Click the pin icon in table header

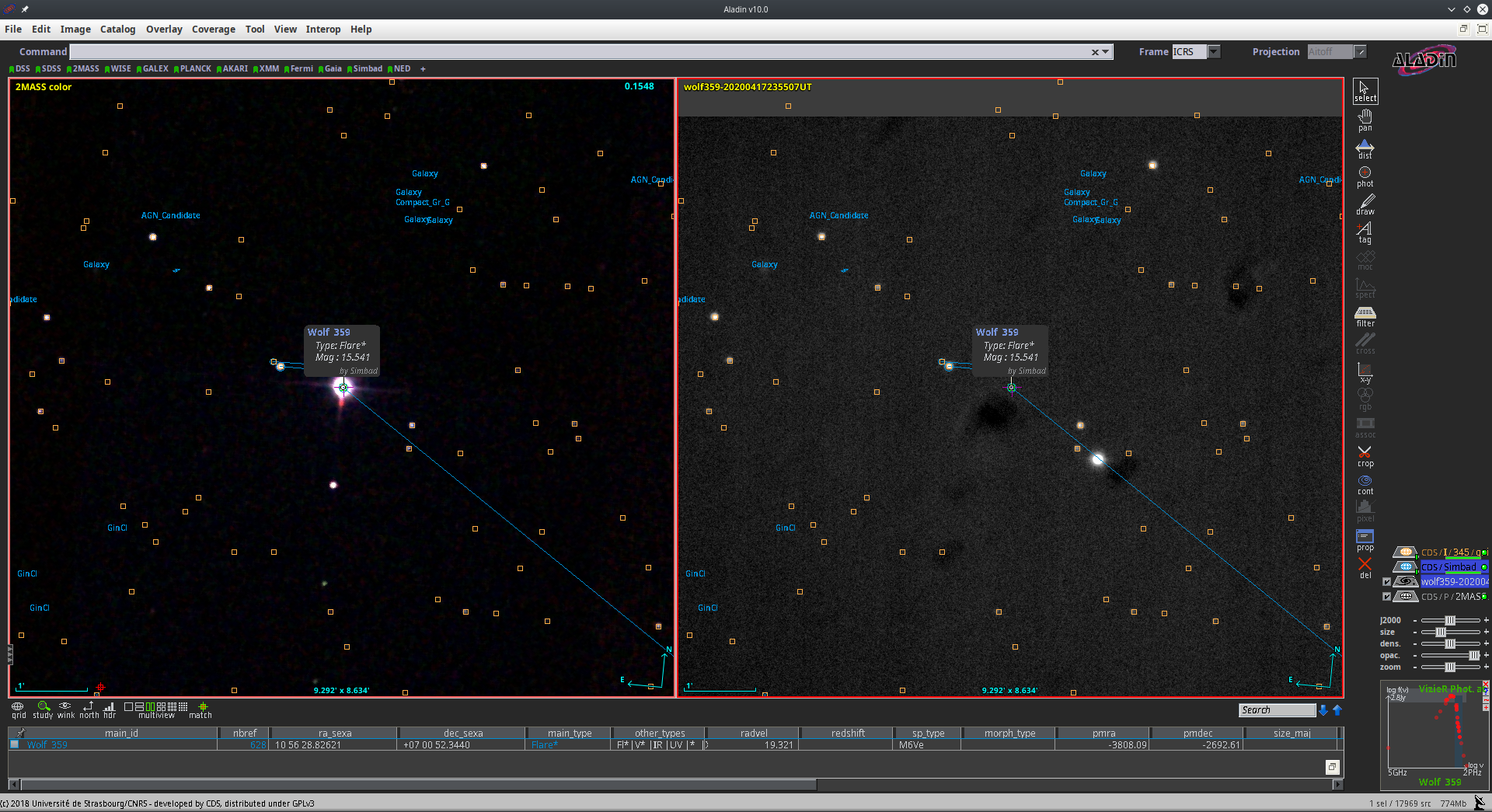click(20, 733)
